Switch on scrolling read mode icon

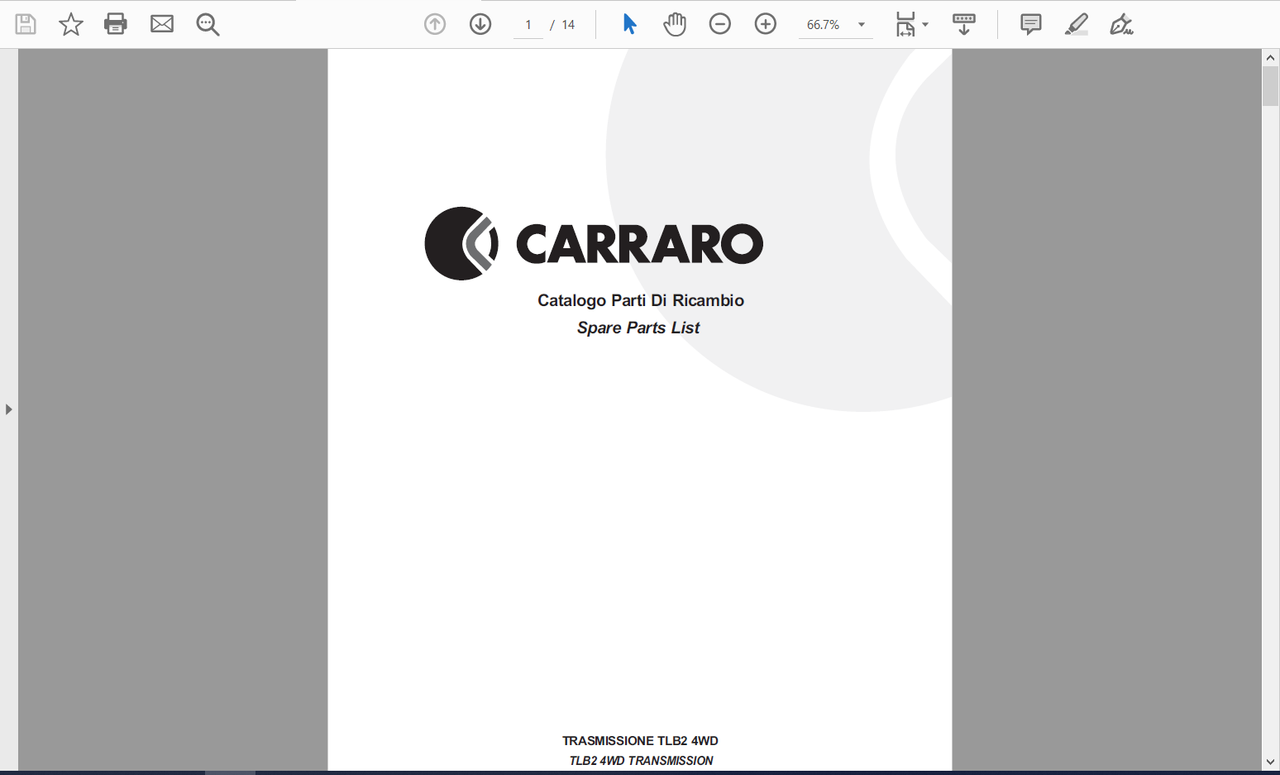964,24
